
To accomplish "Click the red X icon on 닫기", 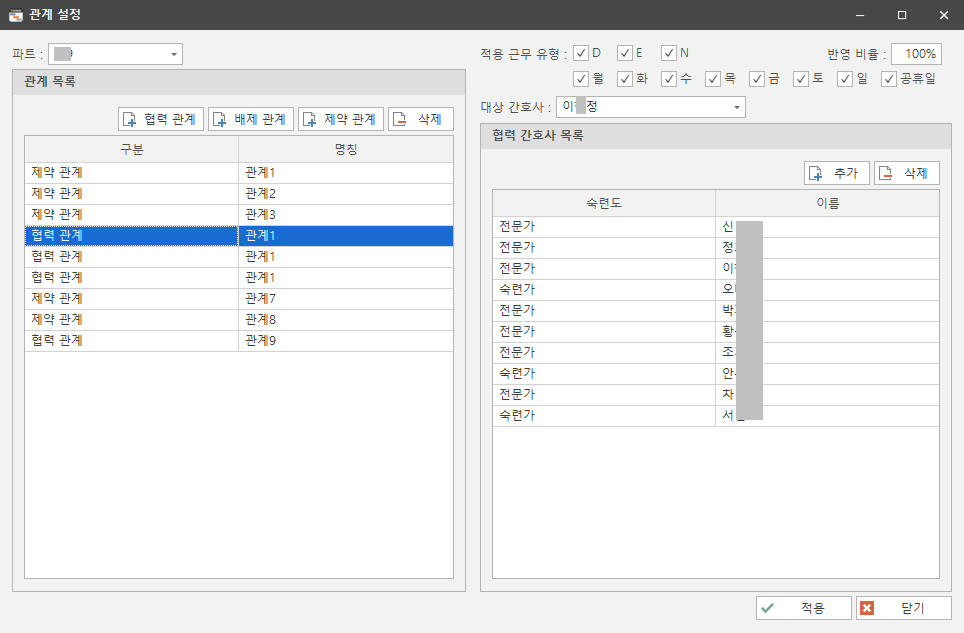I will pyautogui.click(x=867, y=608).
